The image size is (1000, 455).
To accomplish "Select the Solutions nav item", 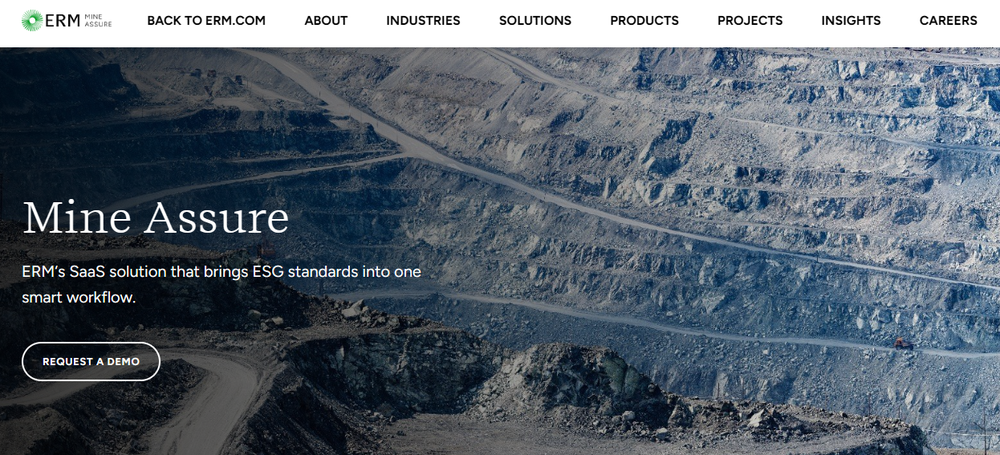I will [535, 20].
